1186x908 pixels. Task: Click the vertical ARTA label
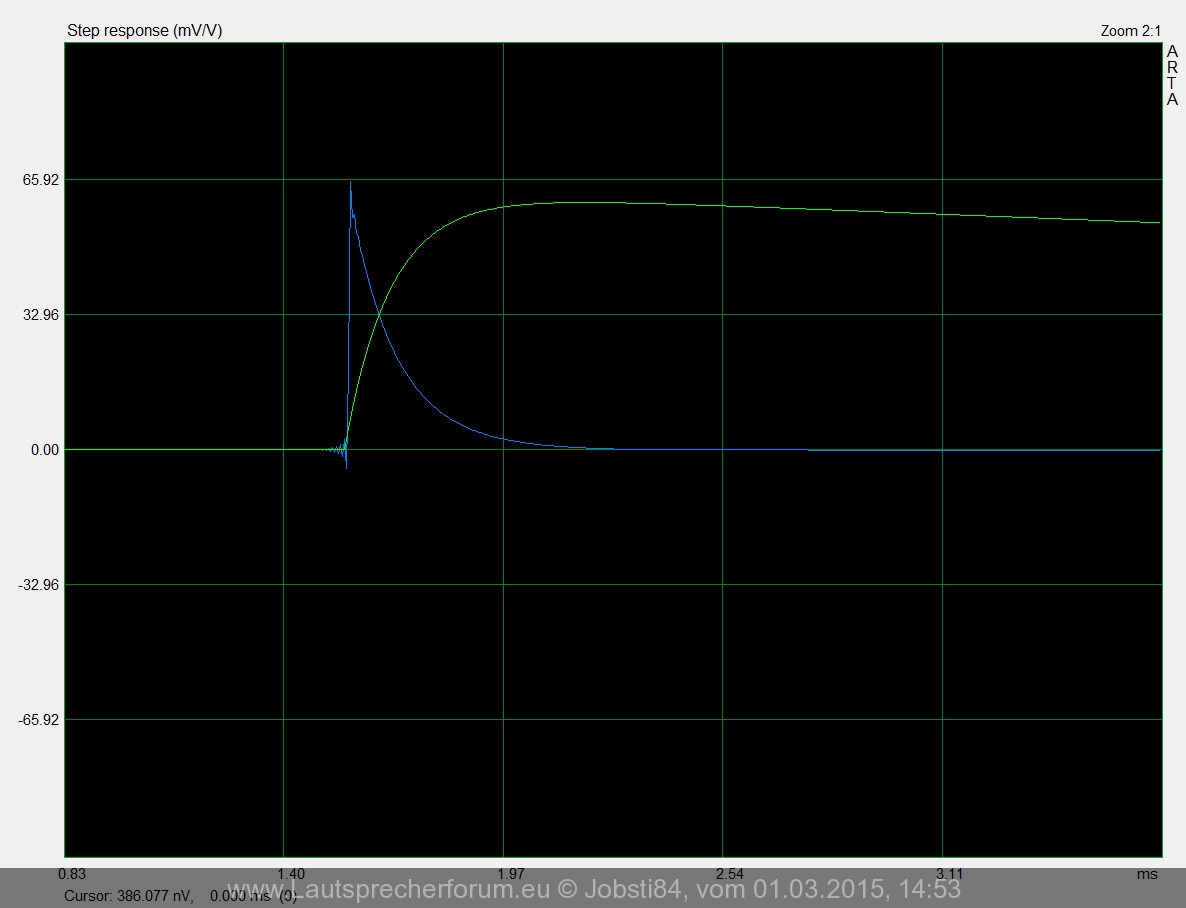point(1172,75)
